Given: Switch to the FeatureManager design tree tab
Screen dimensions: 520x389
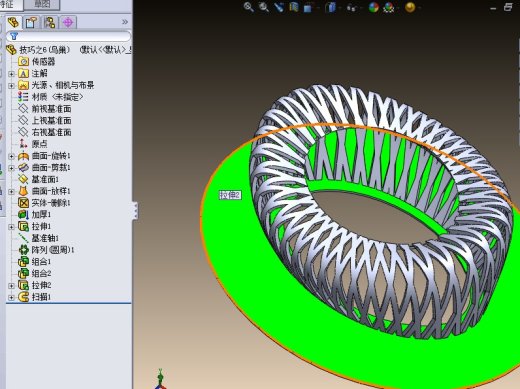Looking at the screenshot, I should click(x=14, y=22).
